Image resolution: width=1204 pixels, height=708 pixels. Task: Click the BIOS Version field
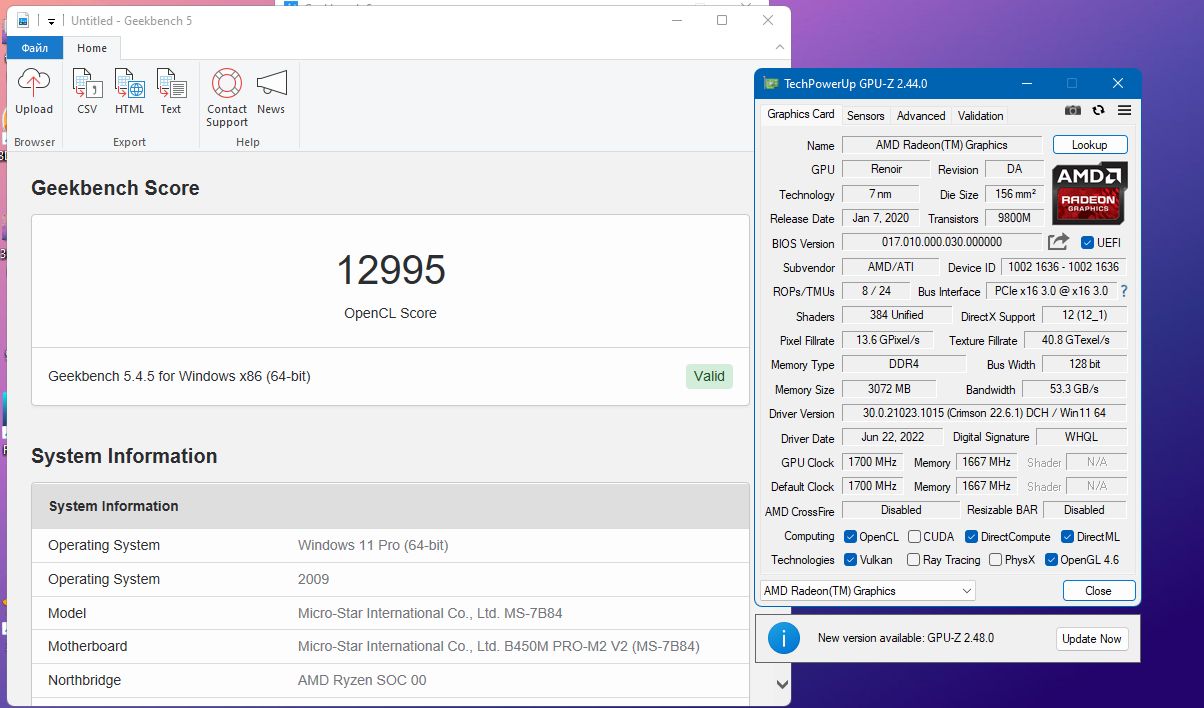(942, 242)
